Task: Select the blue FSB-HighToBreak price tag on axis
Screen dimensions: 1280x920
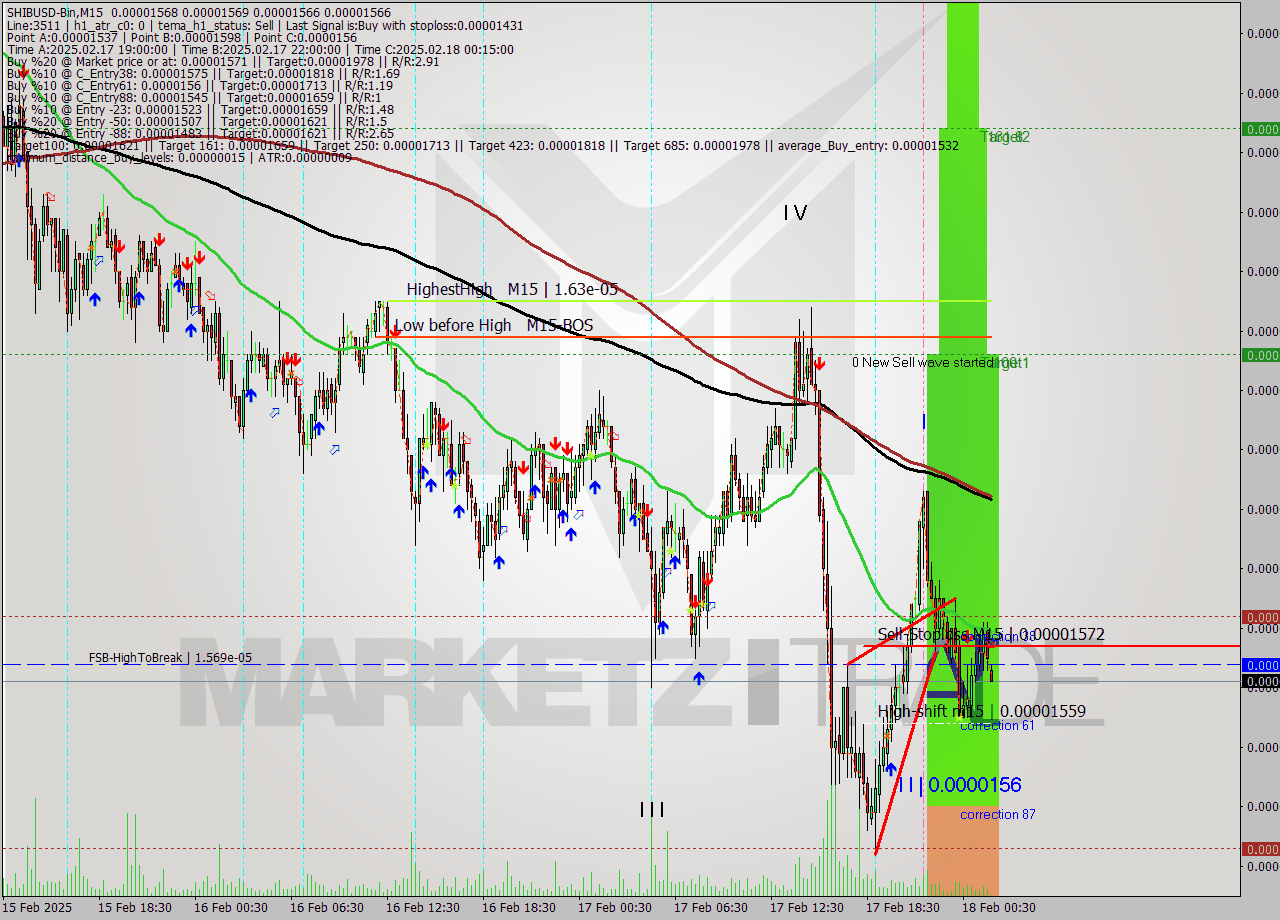Action: 1260,665
